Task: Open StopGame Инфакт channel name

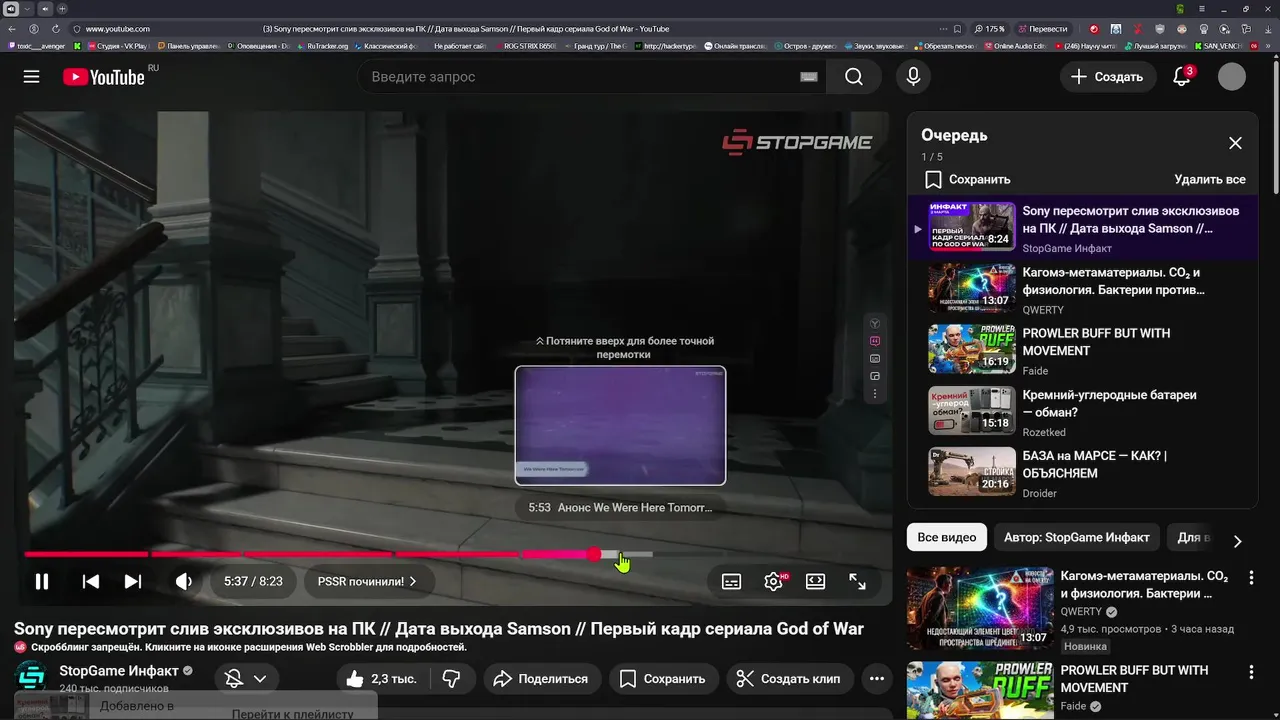Action: pyautogui.click(x=119, y=671)
